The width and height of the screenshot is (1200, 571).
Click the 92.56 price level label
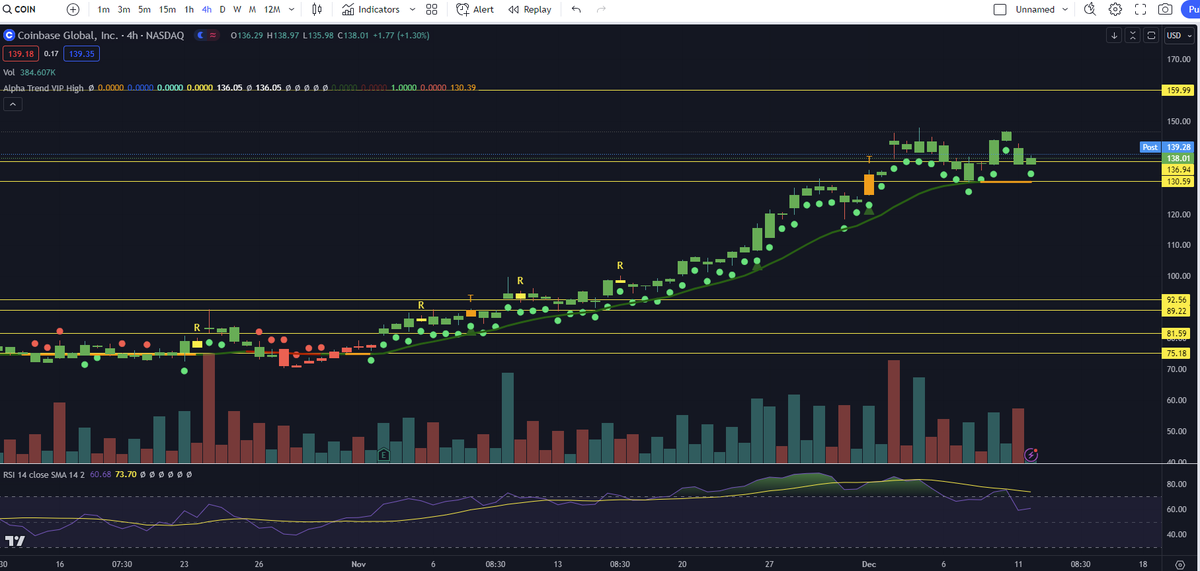click(1178, 300)
